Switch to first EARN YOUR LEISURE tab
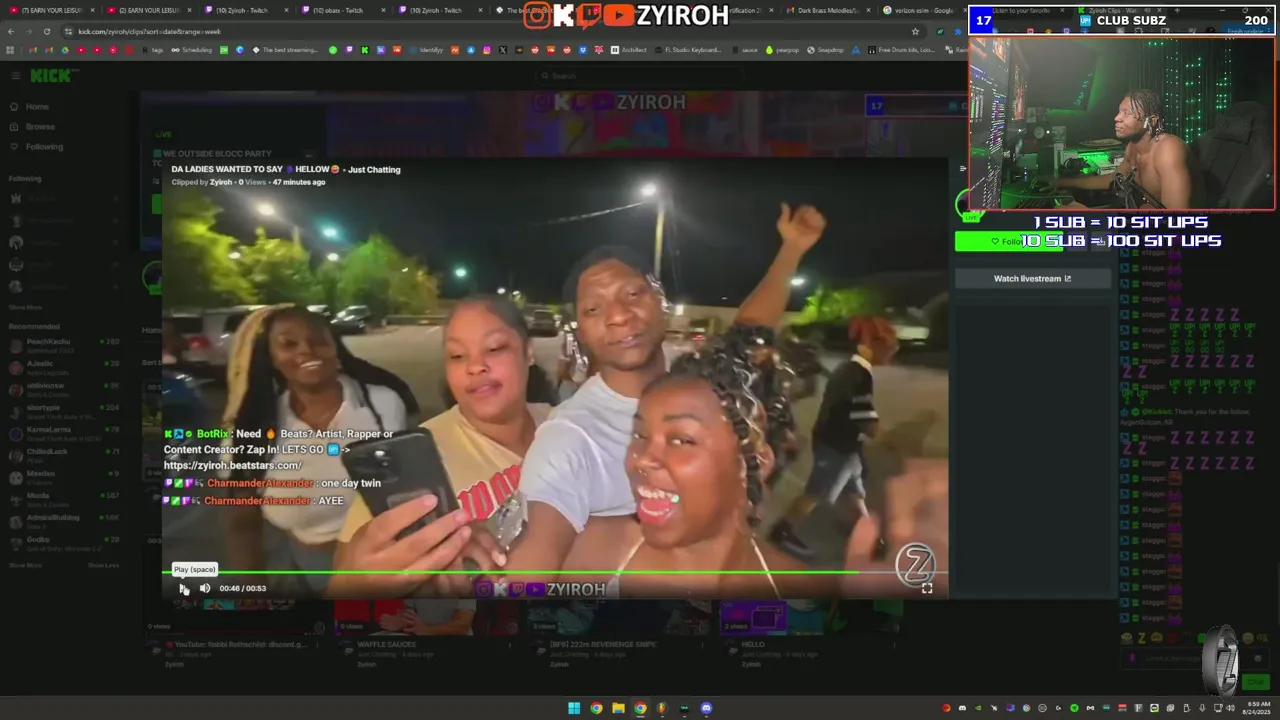 click(52, 10)
